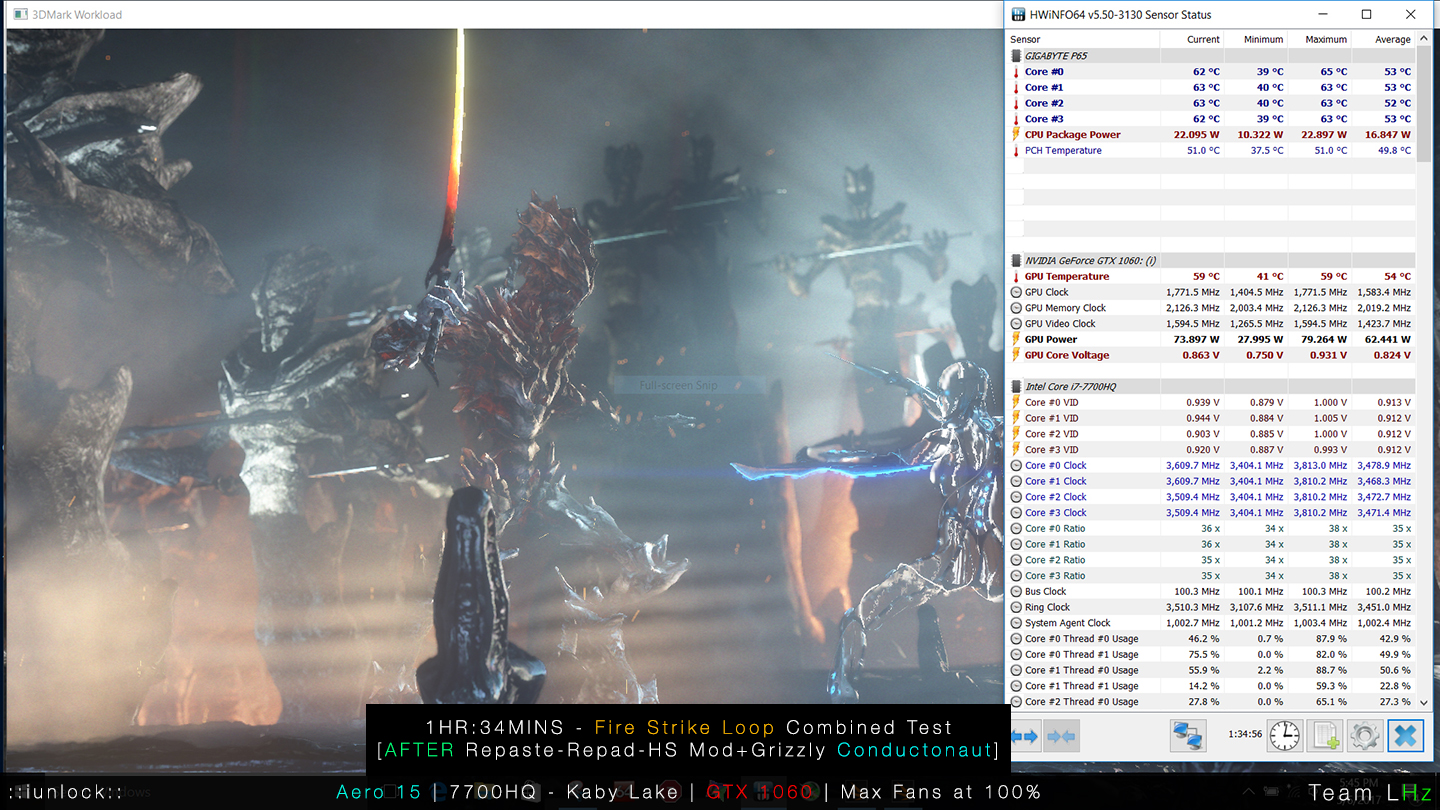This screenshot has width=1440, height=810.
Task: Click the chip icon of GIGABYTE P65 group
Action: [x=1016, y=56]
